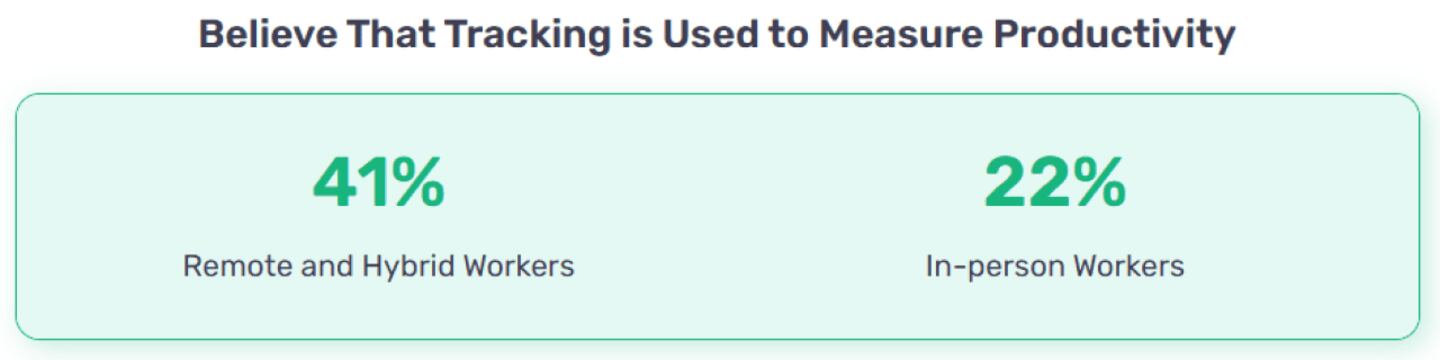The image size is (1440, 360).
Task: Click the digit 4 in 41%
Action: pyautogui.click(x=336, y=183)
